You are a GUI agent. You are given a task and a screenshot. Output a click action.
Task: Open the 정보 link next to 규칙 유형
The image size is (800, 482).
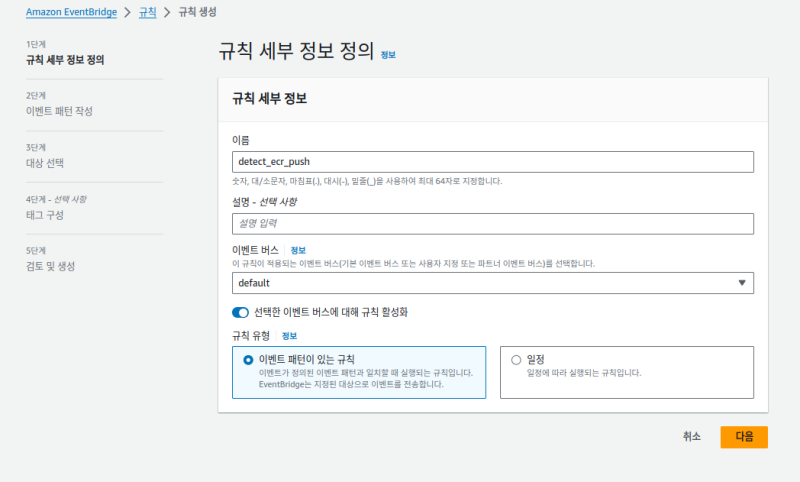point(289,336)
